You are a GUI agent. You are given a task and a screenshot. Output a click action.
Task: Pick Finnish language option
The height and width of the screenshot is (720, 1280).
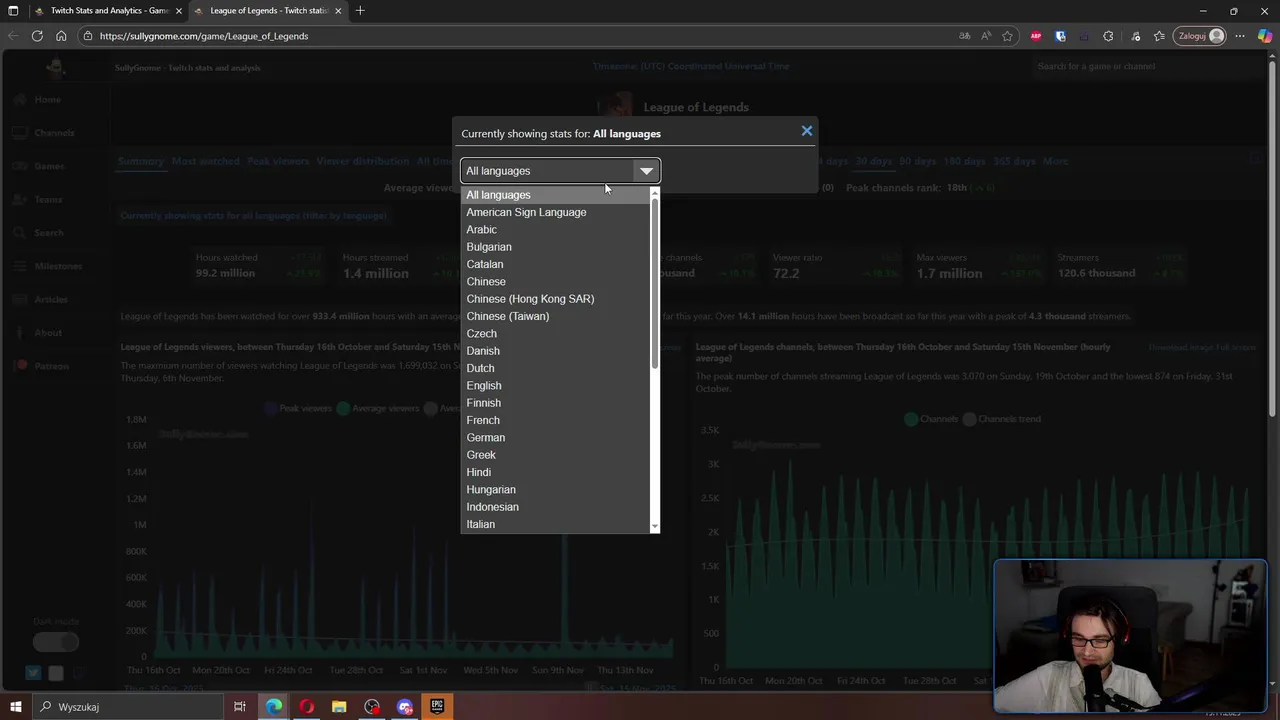click(555, 403)
